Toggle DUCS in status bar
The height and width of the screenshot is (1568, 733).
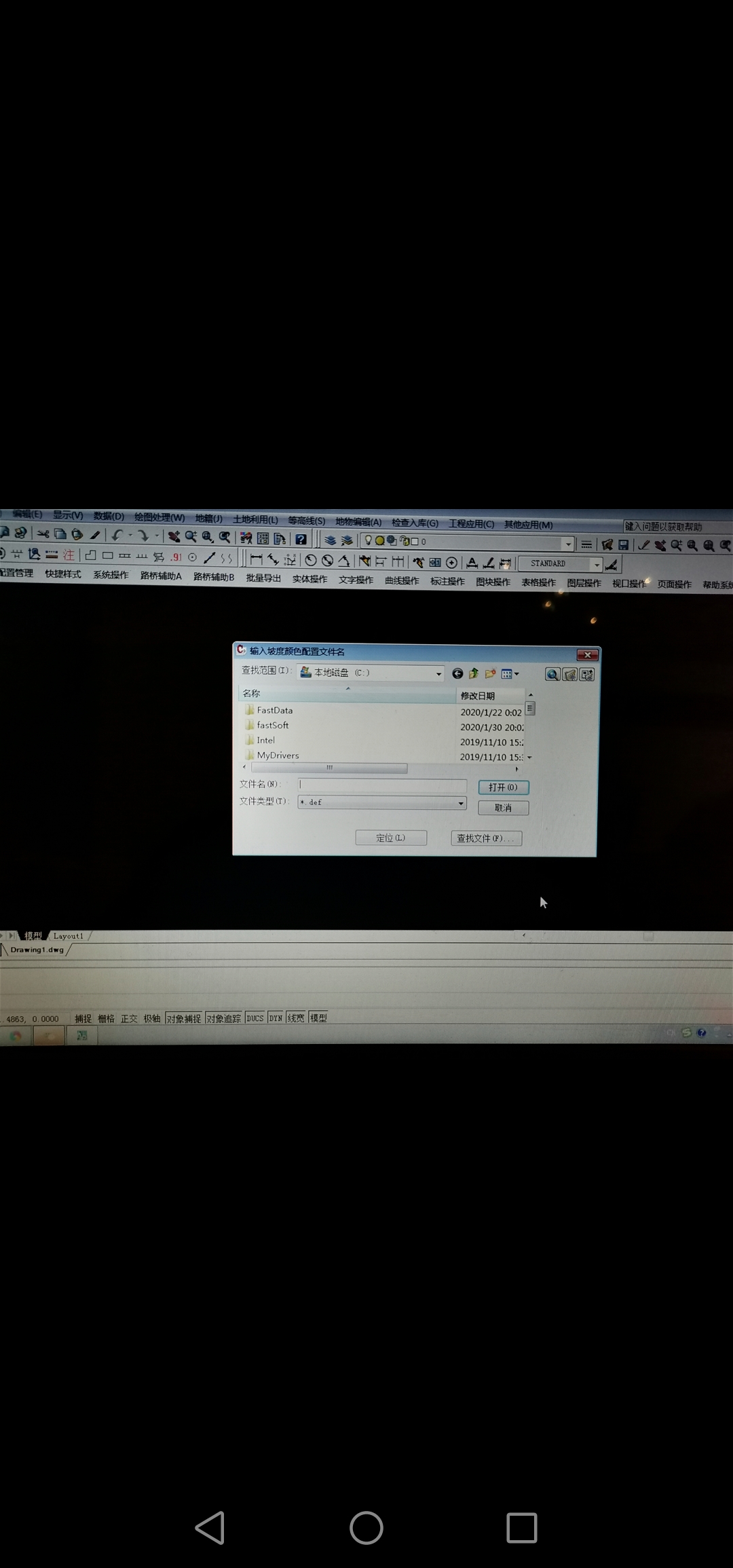click(255, 1018)
